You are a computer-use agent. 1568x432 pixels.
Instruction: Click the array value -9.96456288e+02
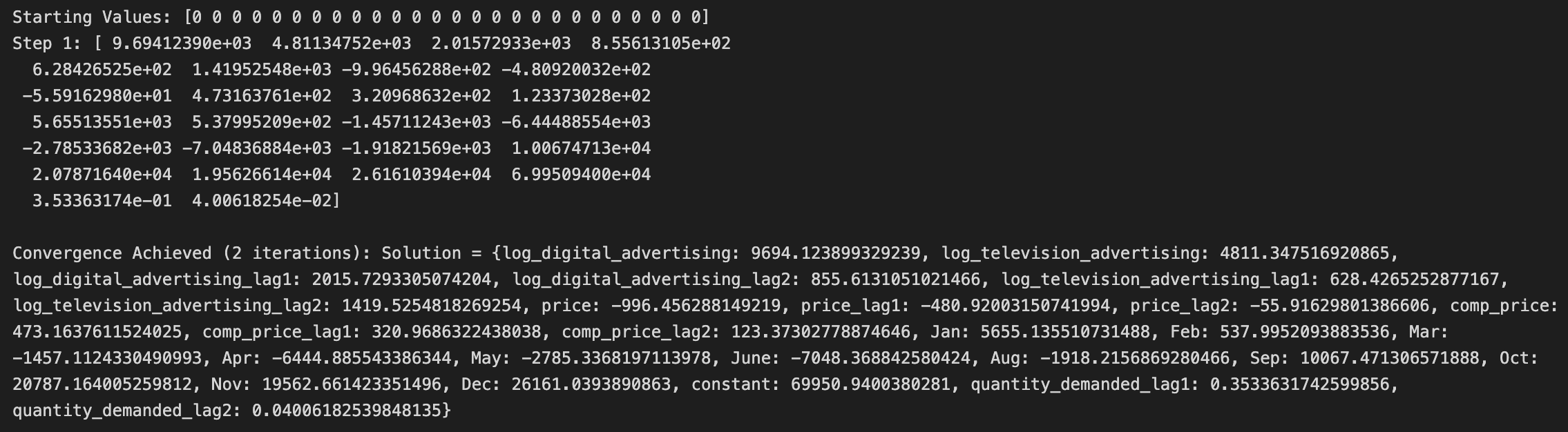416,70
